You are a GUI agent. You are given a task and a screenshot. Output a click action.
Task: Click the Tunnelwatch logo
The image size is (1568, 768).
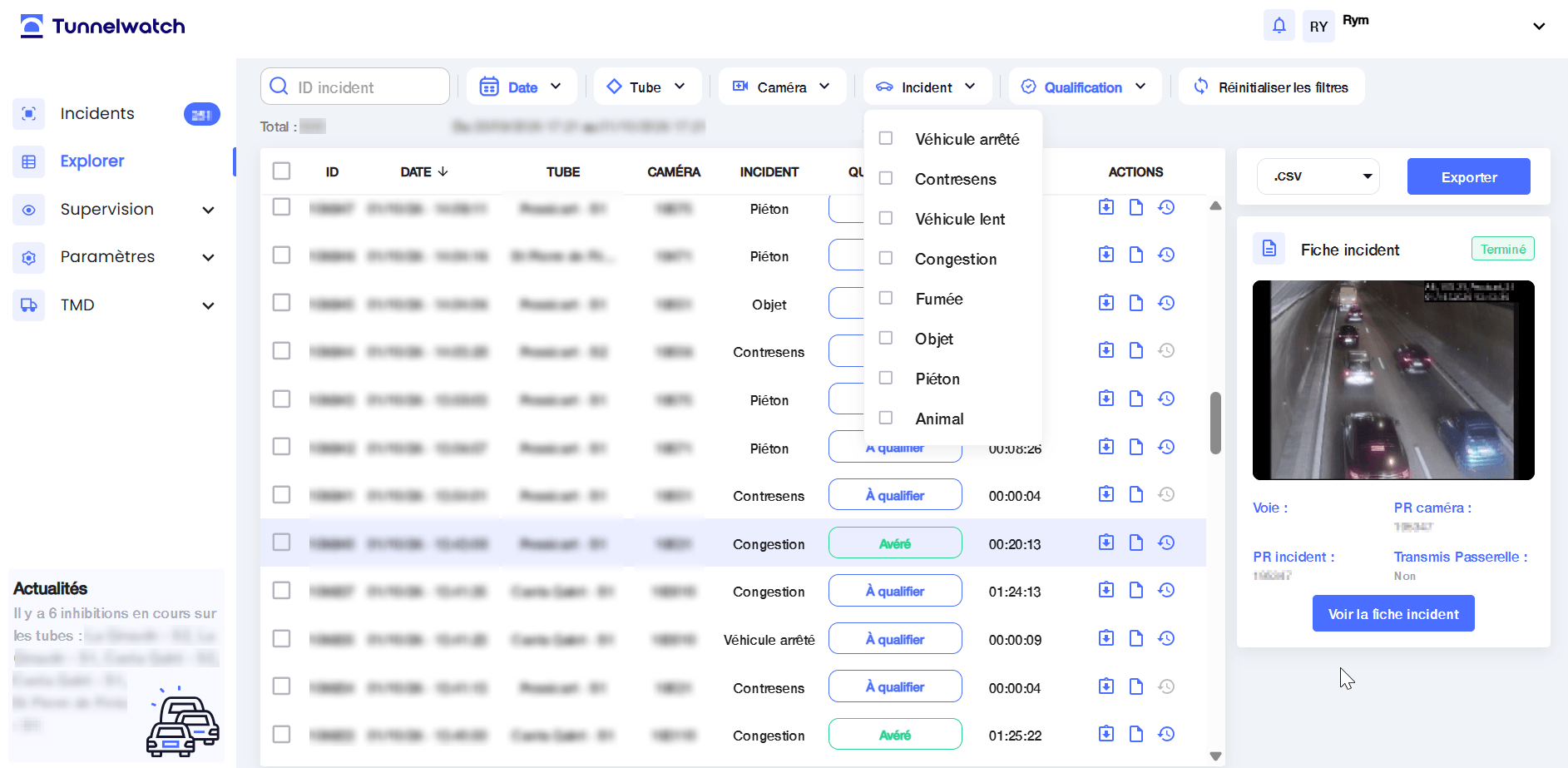click(102, 26)
